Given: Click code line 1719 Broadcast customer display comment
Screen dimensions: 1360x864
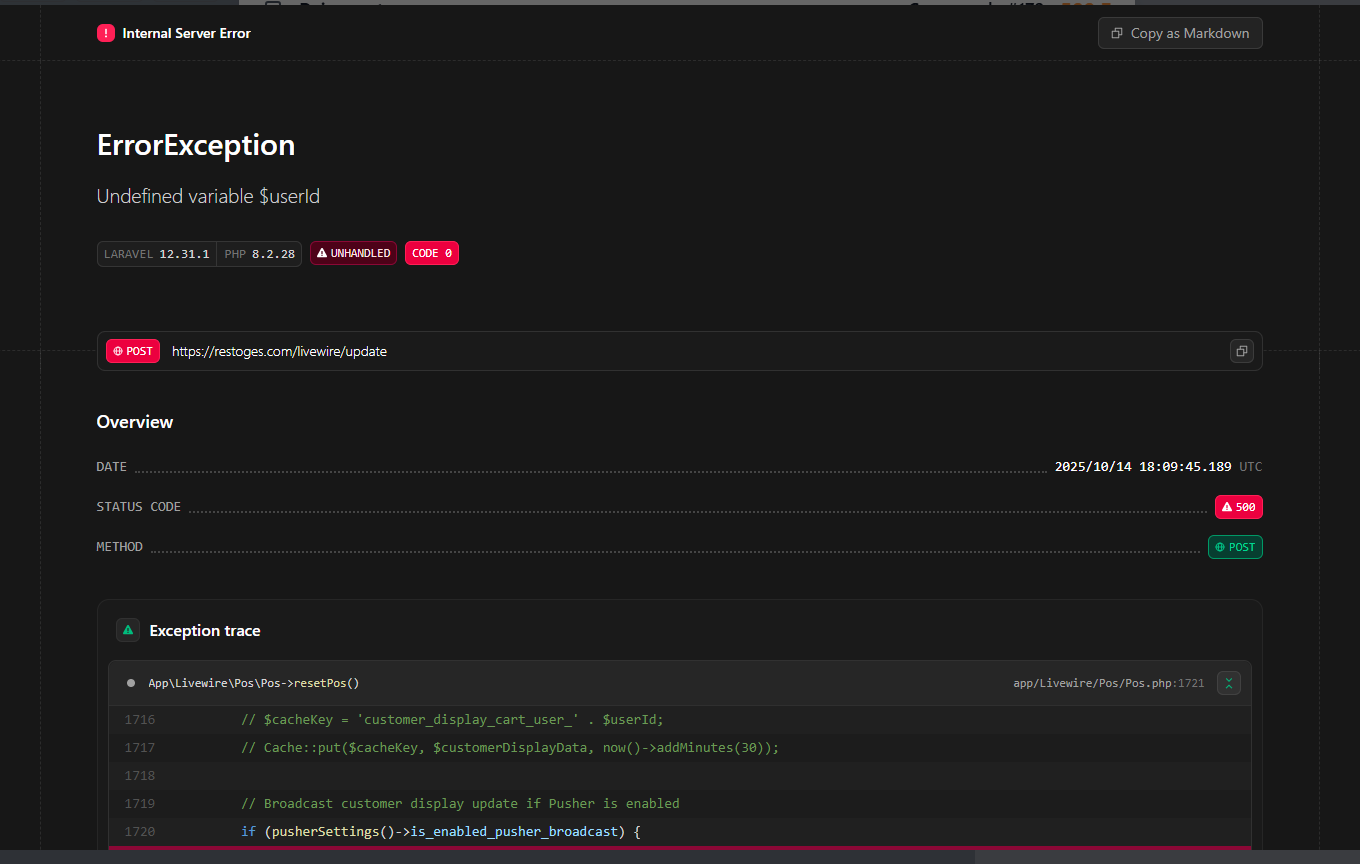Looking at the screenshot, I should pyautogui.click(x=680, y=804).
